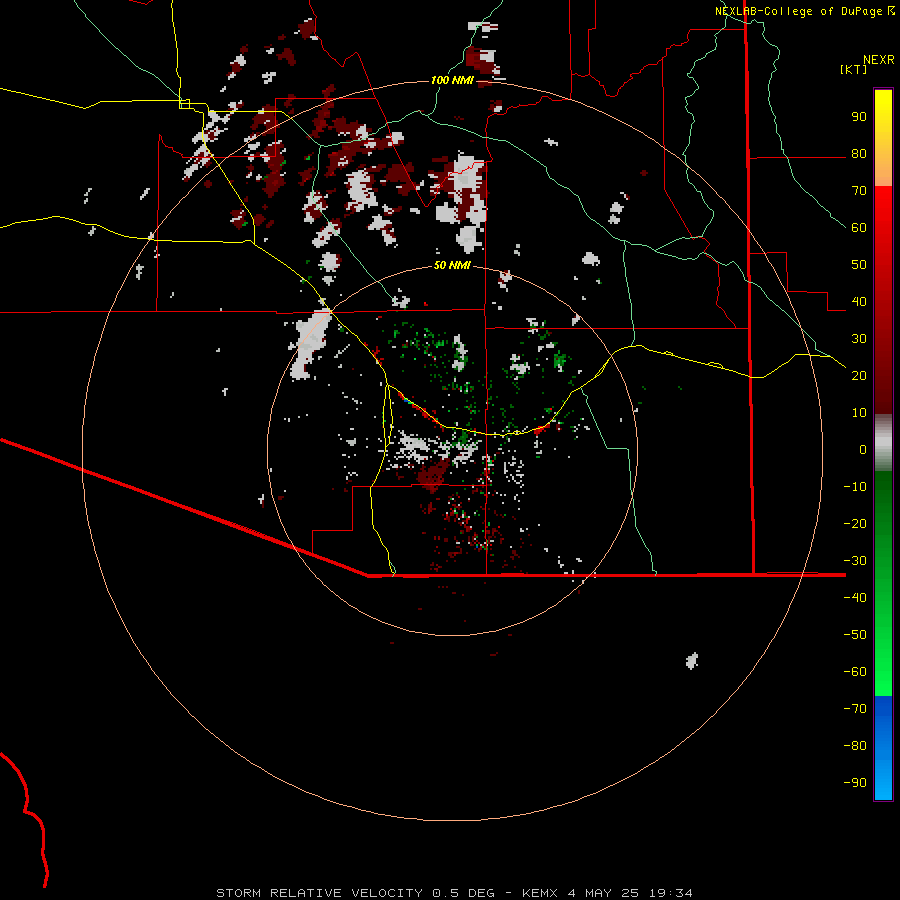900x900 pixels.
Task: Click the 50 NMI range ring label
Action: tap(452, 265)
